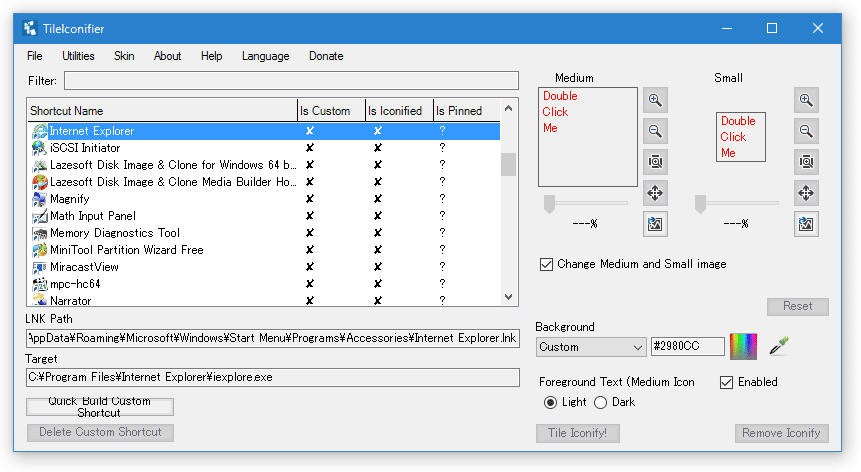861x472 pixels.
Task: Fit Small image to tile
Action: 806,162
